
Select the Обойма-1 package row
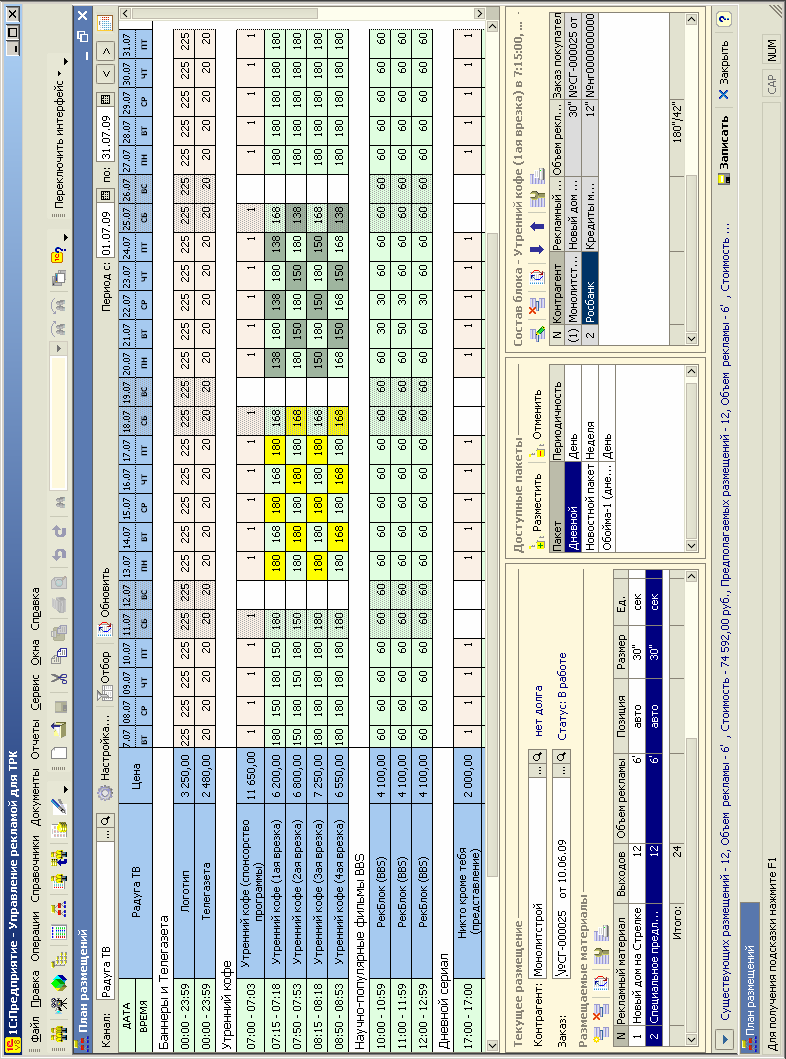point(607,458)
